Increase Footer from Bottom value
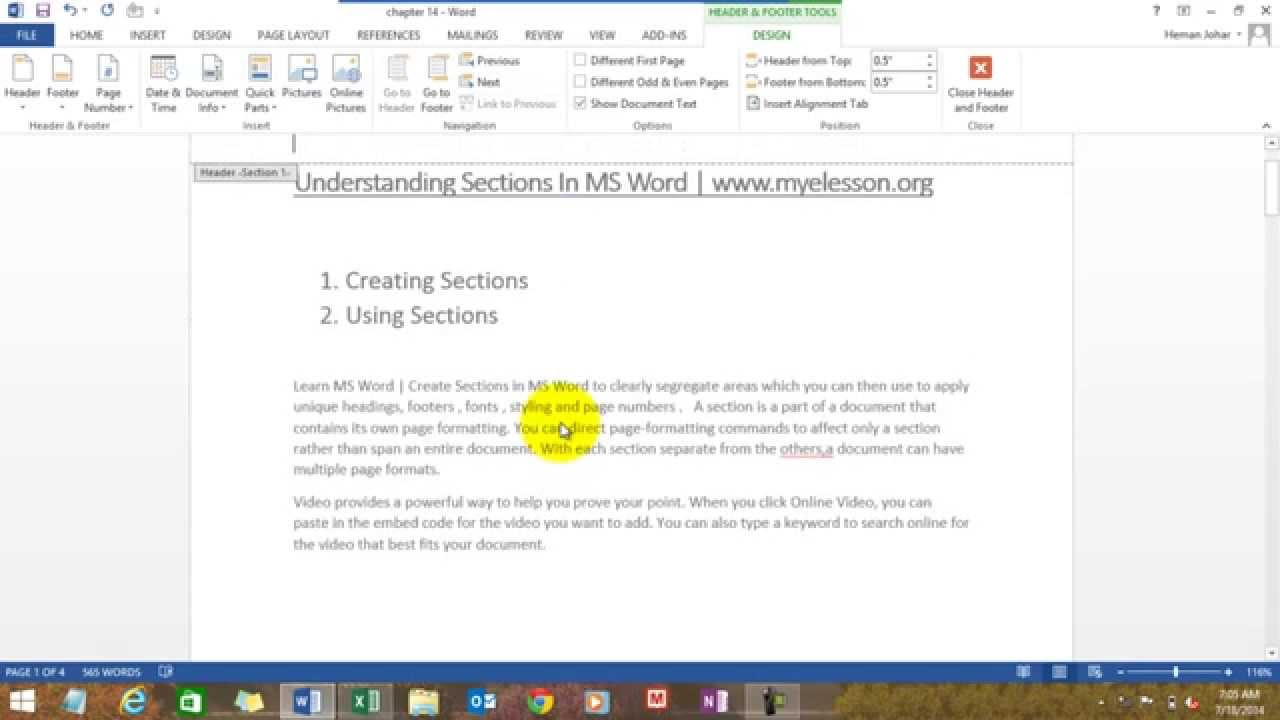The width and height of the screenshot is (1280, 720). click(929, 78)
